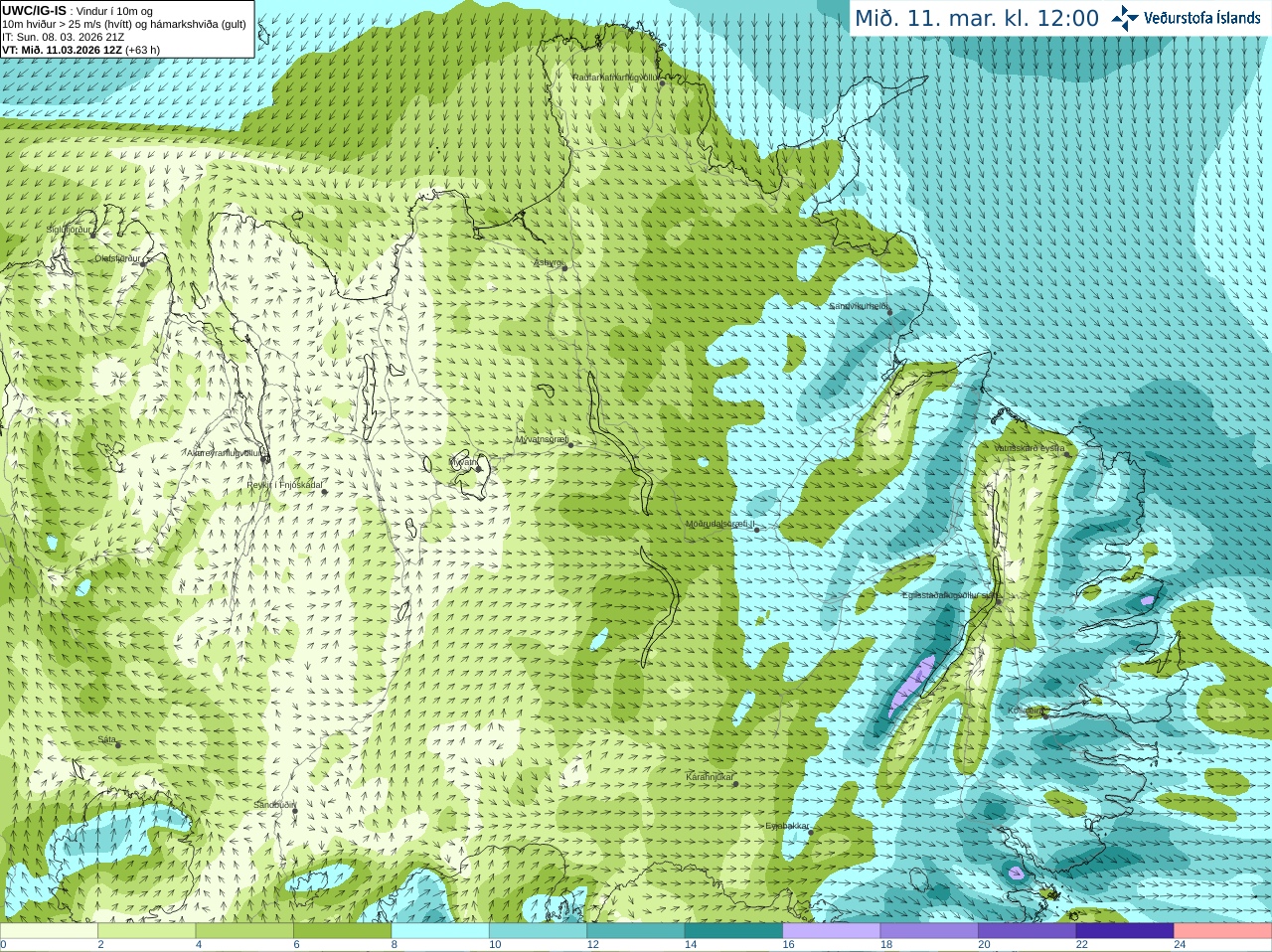Click the Sandvíkurheiði station dot marker

coord(890,312)
